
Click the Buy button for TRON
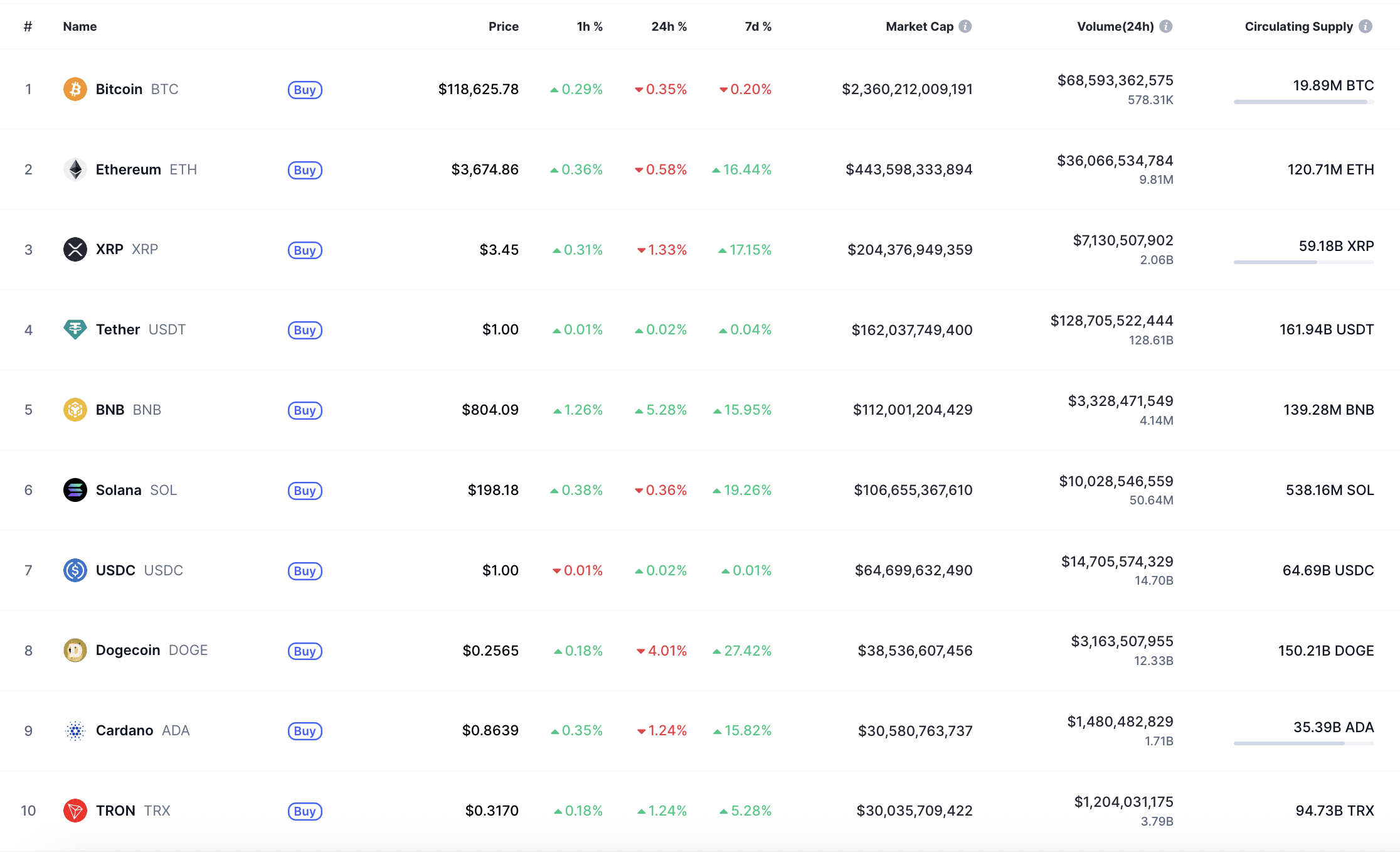coord(305,811)
